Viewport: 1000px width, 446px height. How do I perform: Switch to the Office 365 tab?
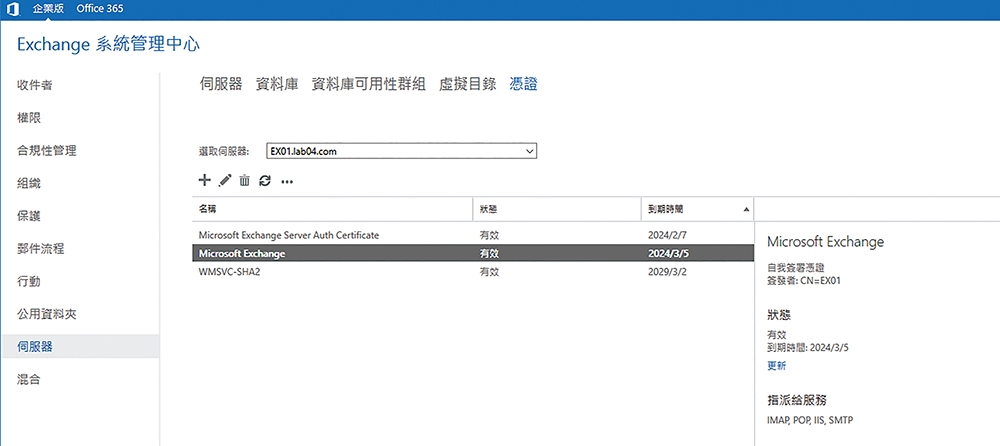point(99,9)
